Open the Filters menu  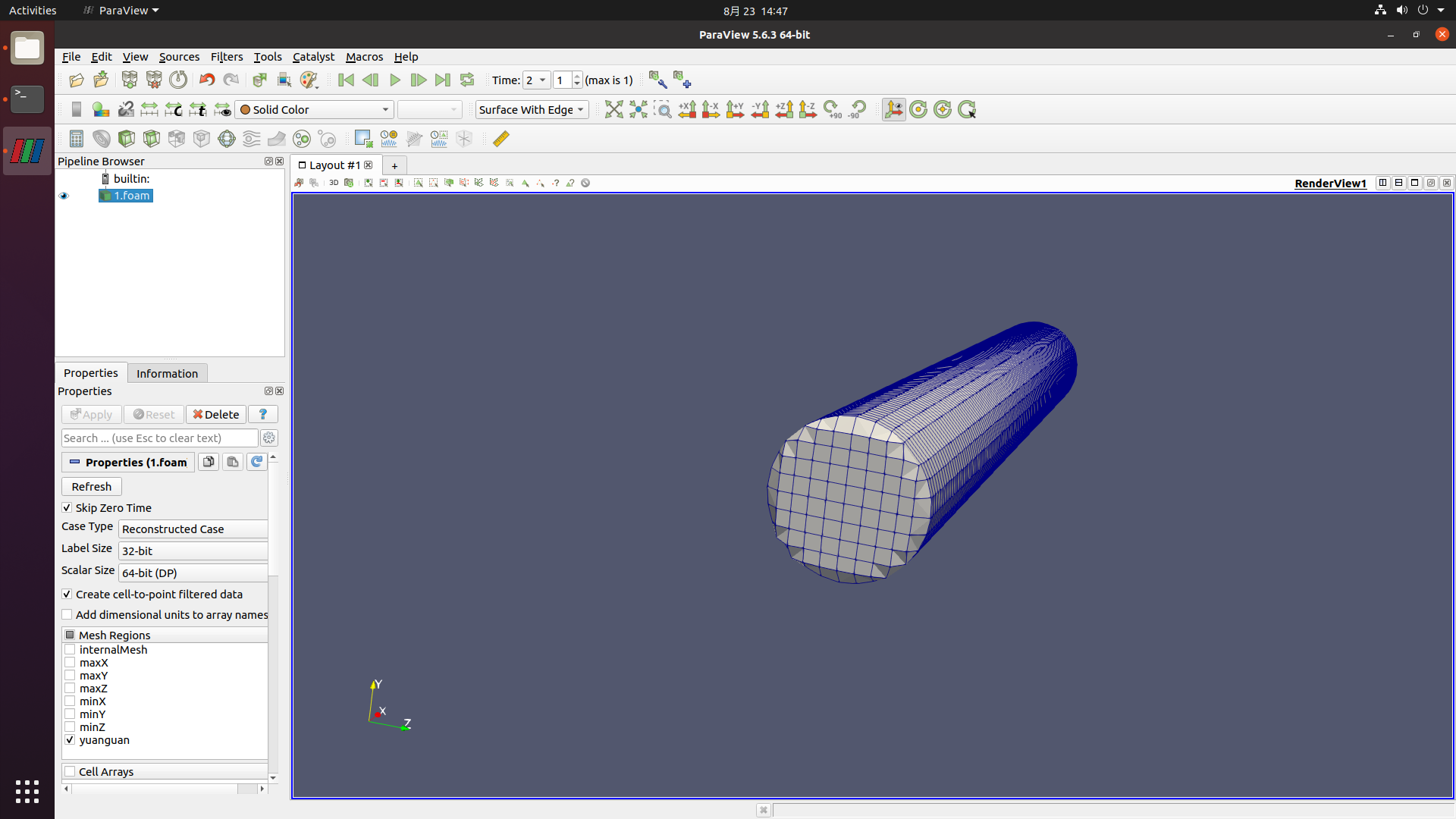pyautogui.click(x=227, y=57)
